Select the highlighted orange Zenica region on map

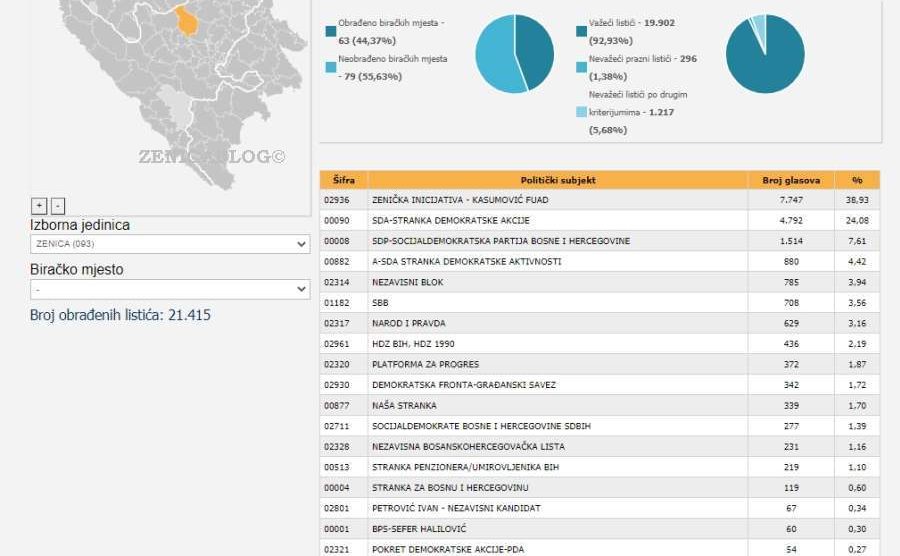click(187, 19)
